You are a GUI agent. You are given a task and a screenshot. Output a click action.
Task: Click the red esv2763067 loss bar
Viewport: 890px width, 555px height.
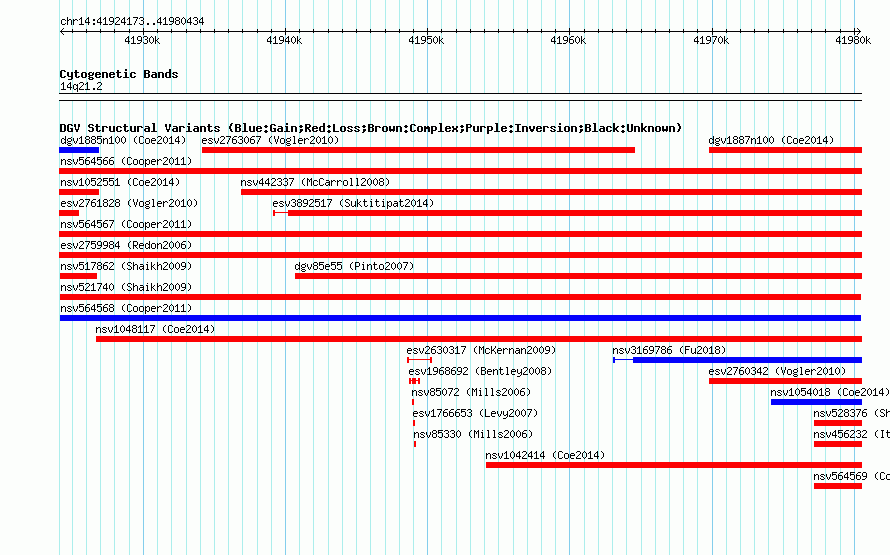418,150
